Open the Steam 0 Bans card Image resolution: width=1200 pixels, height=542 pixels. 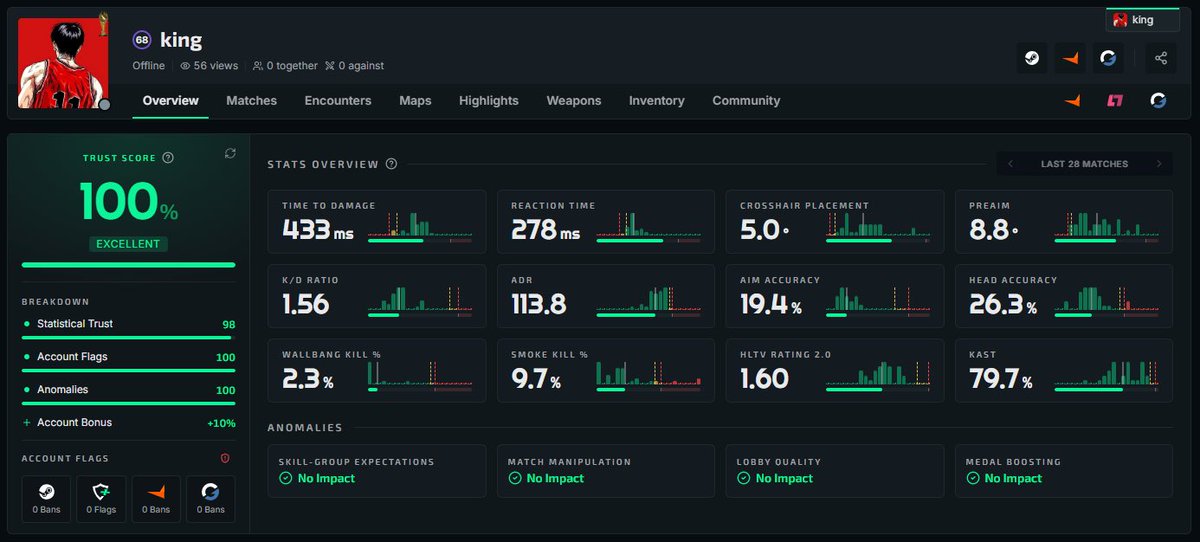47,500
